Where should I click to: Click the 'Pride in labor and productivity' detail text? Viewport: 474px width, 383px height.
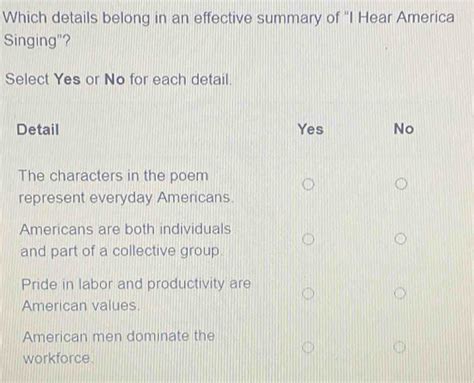point(136,294)
